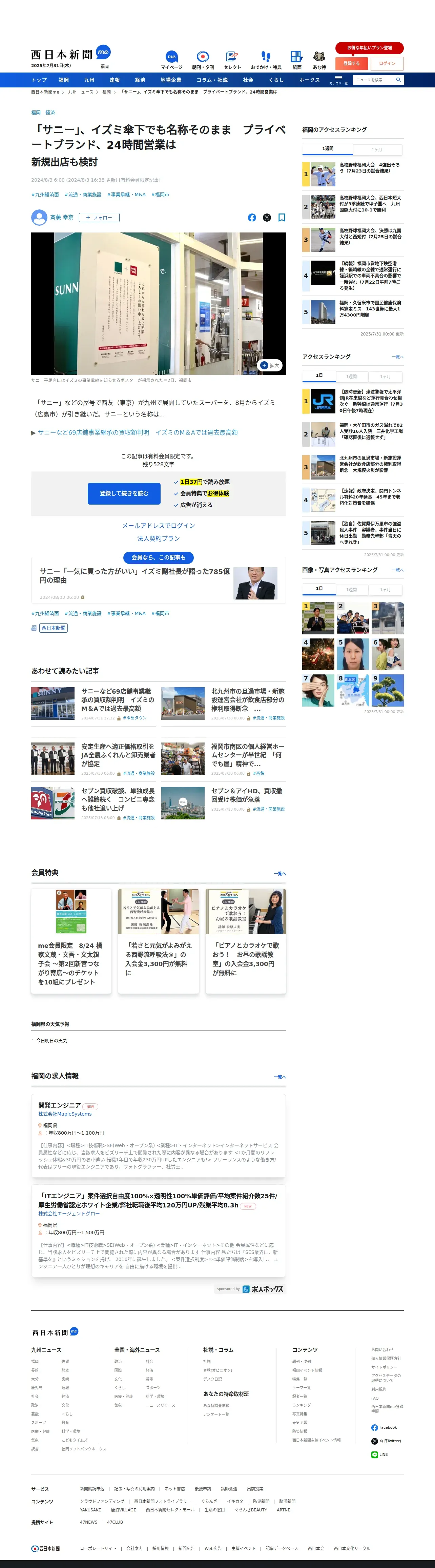The height and width of the screenshot is (1568, 435).
Task: Open the カテゴリ一覧 hamburger menu
Action: pos(338,80)
